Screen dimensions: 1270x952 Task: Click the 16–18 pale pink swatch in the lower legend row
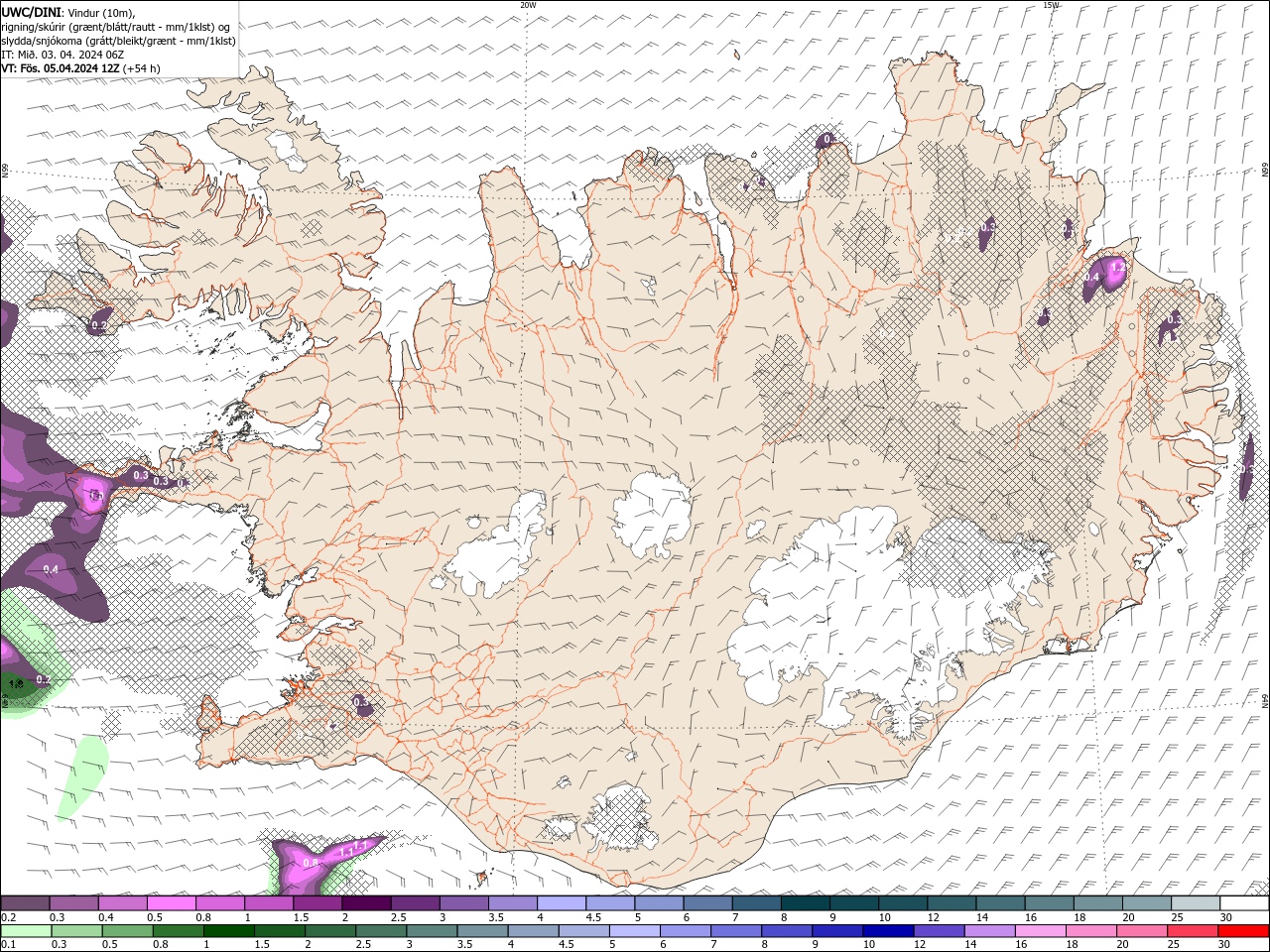[1040, 931]
